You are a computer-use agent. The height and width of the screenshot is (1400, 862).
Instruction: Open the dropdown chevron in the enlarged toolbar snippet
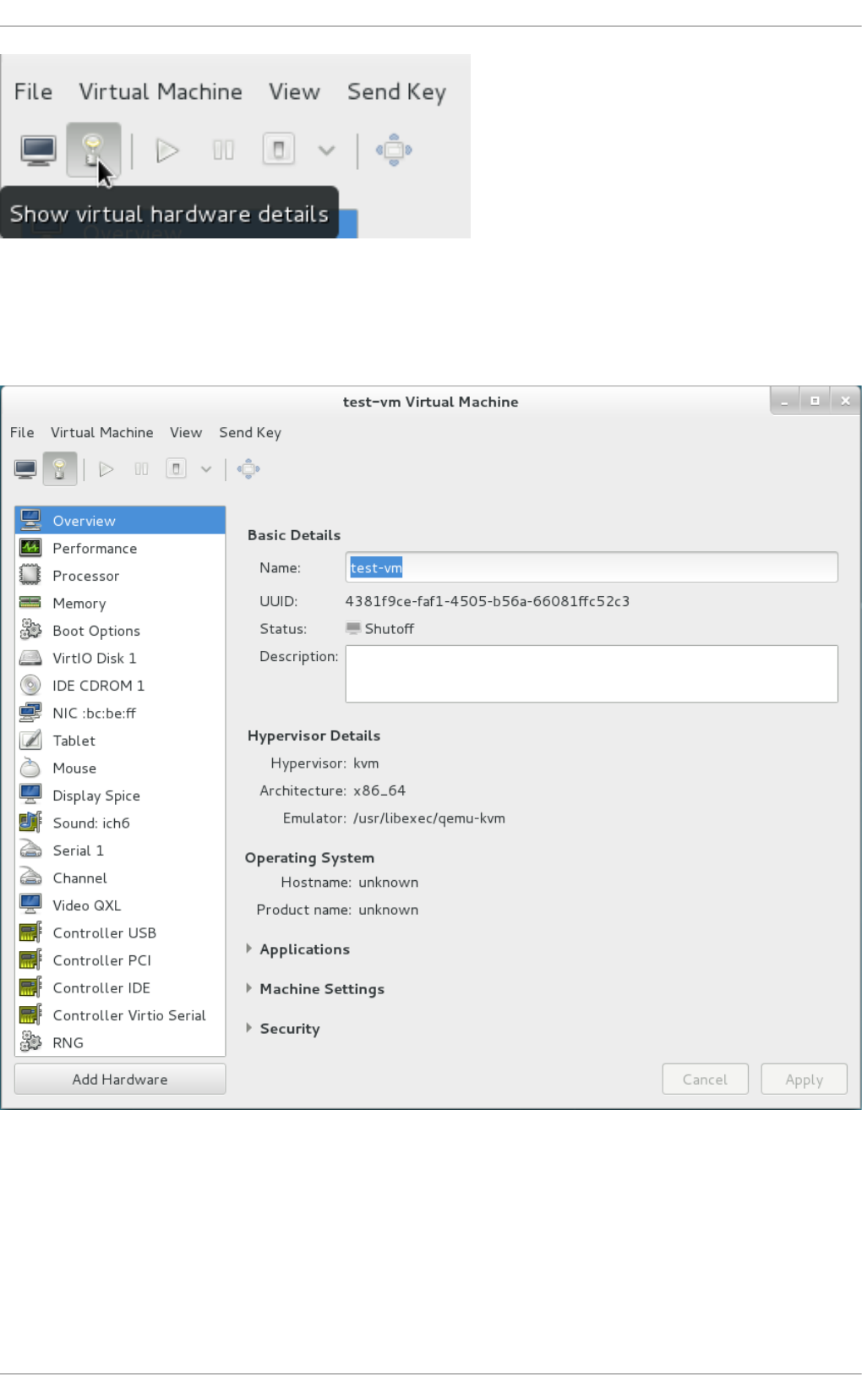(326, 150)
